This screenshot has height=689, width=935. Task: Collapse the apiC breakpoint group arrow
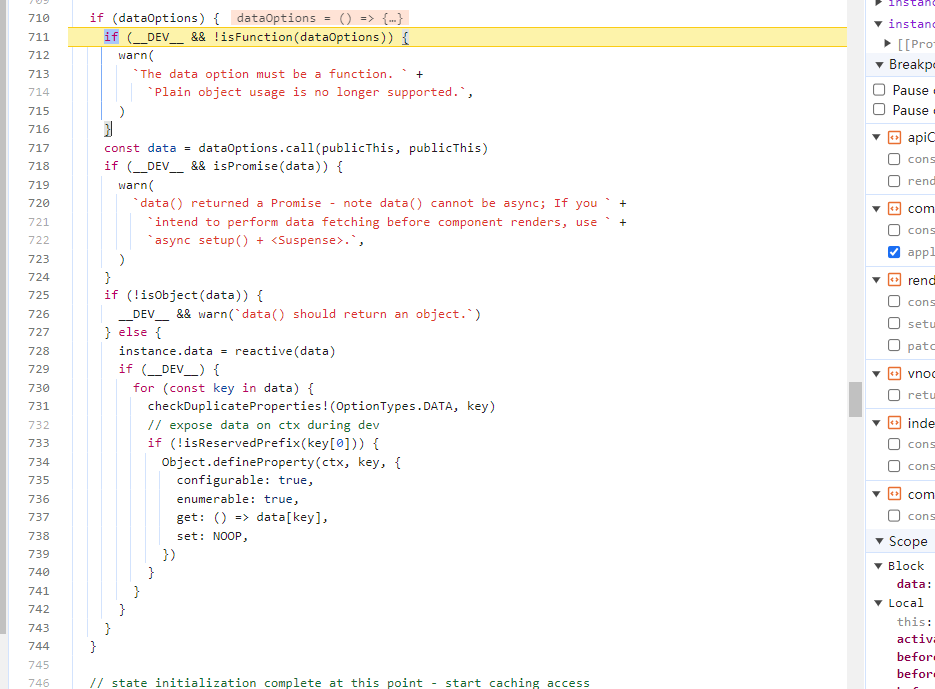[x=877, y=138]
